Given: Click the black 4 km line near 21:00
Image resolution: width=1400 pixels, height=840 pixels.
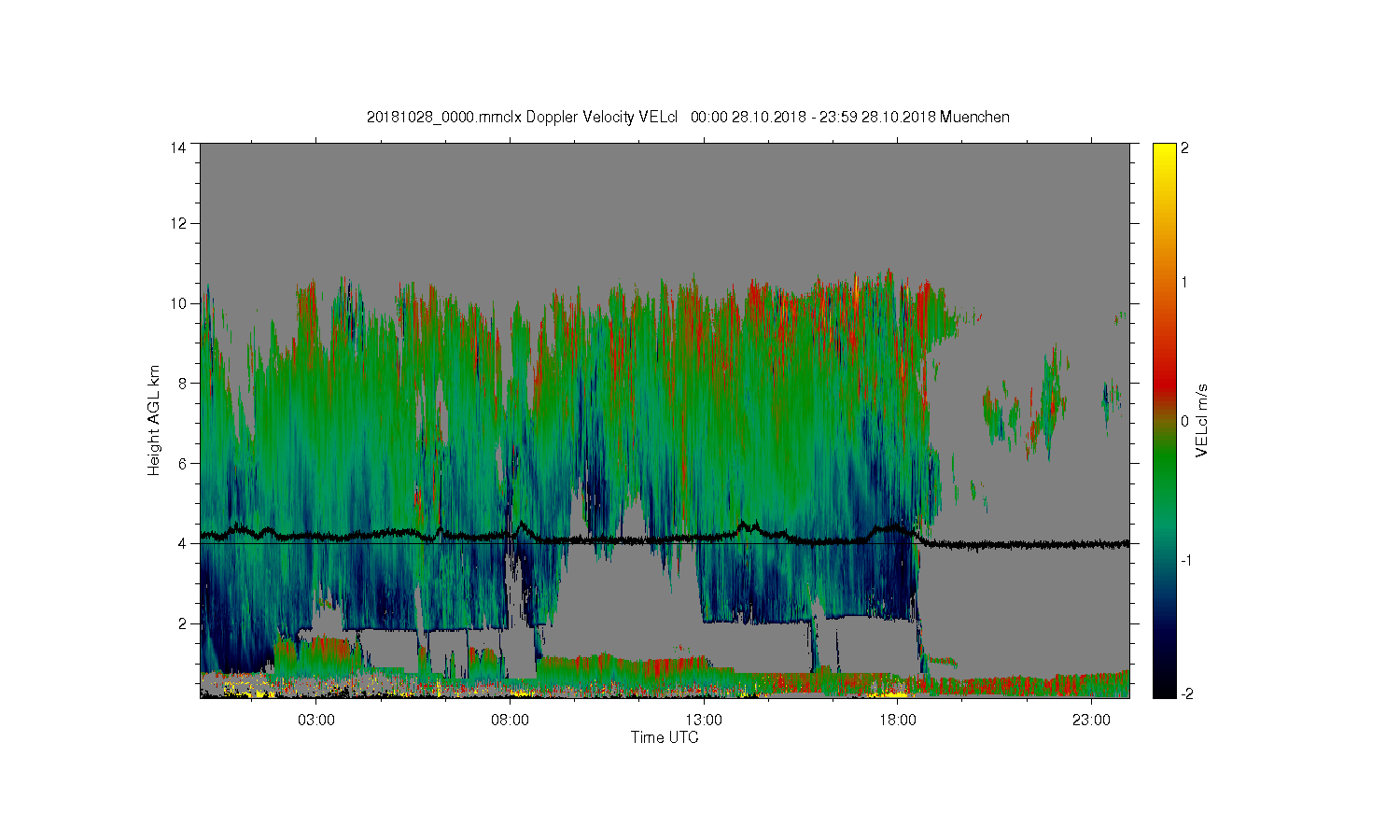Looking at the screenshot, I should tap(1015, 543).
